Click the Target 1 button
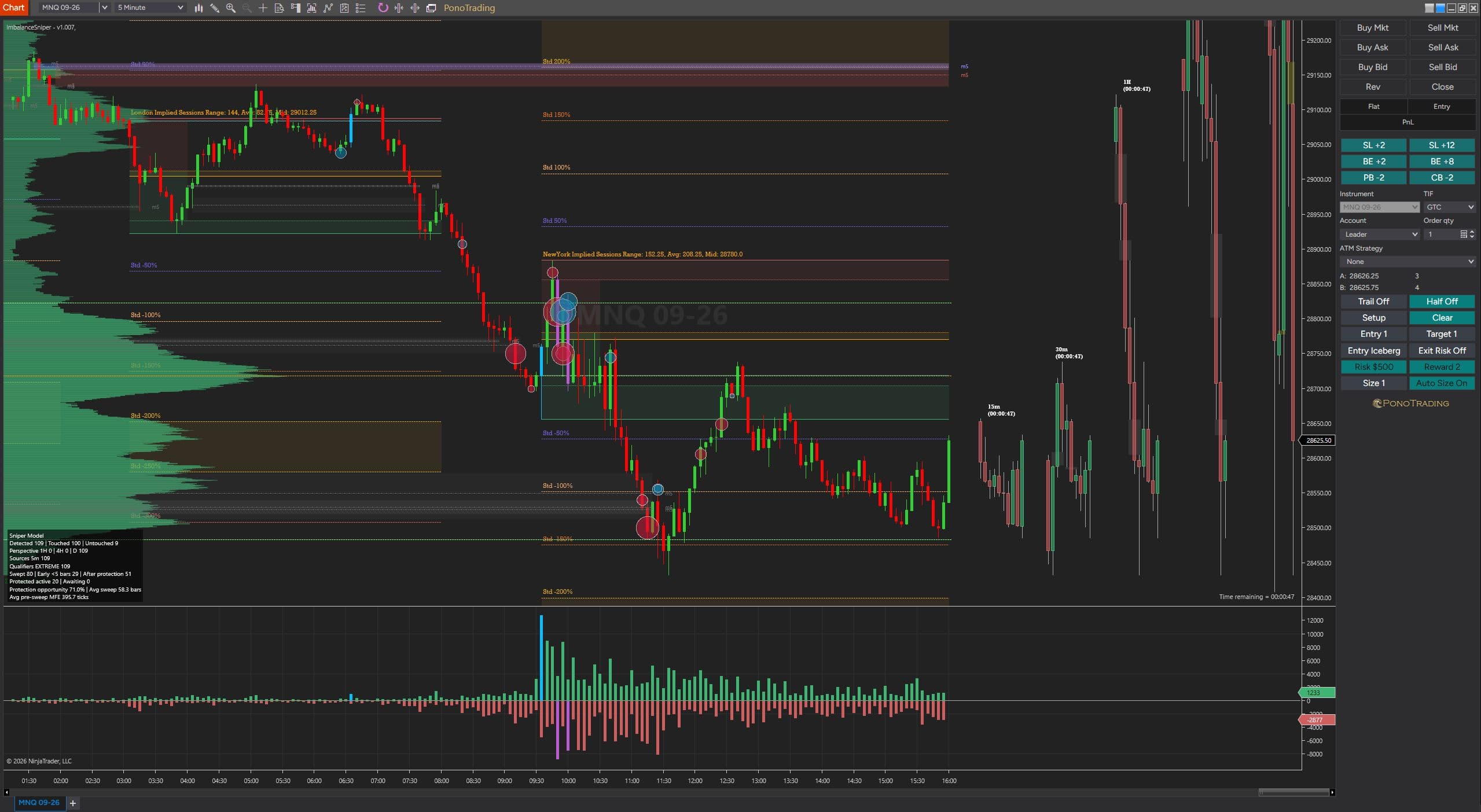The height and width of the screenshot is (812, 1481). (x=1442, y=334)
